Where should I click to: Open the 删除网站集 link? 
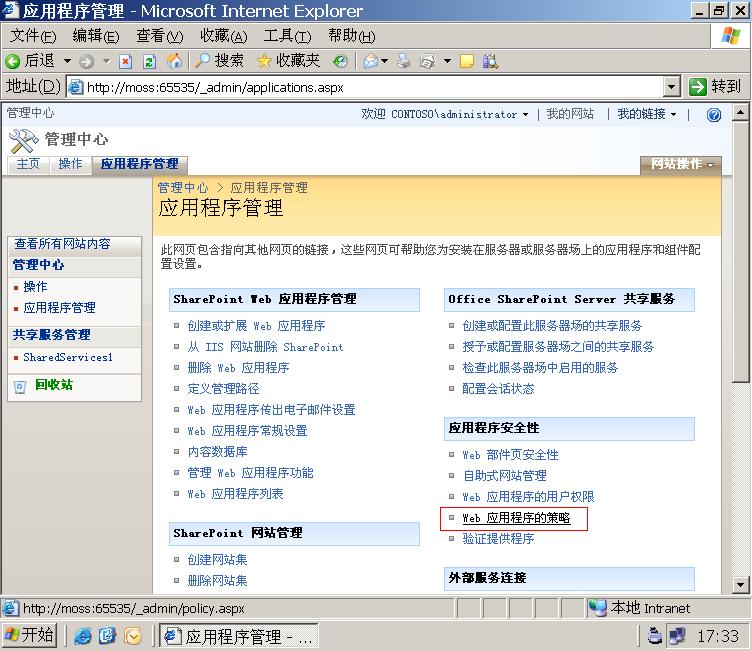(217, 580)
